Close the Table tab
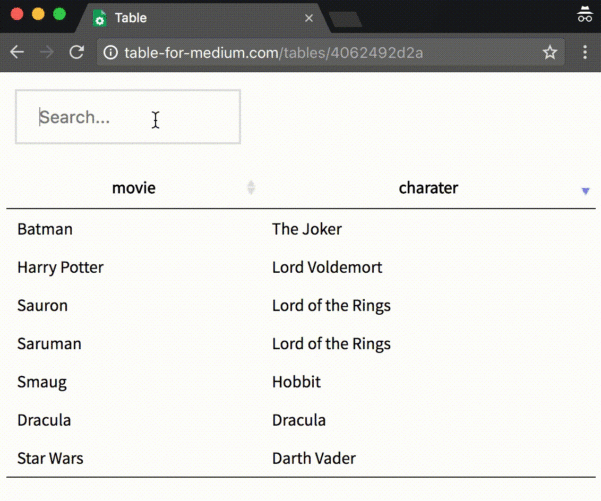The image size is (601, 501). coord(309,18)
